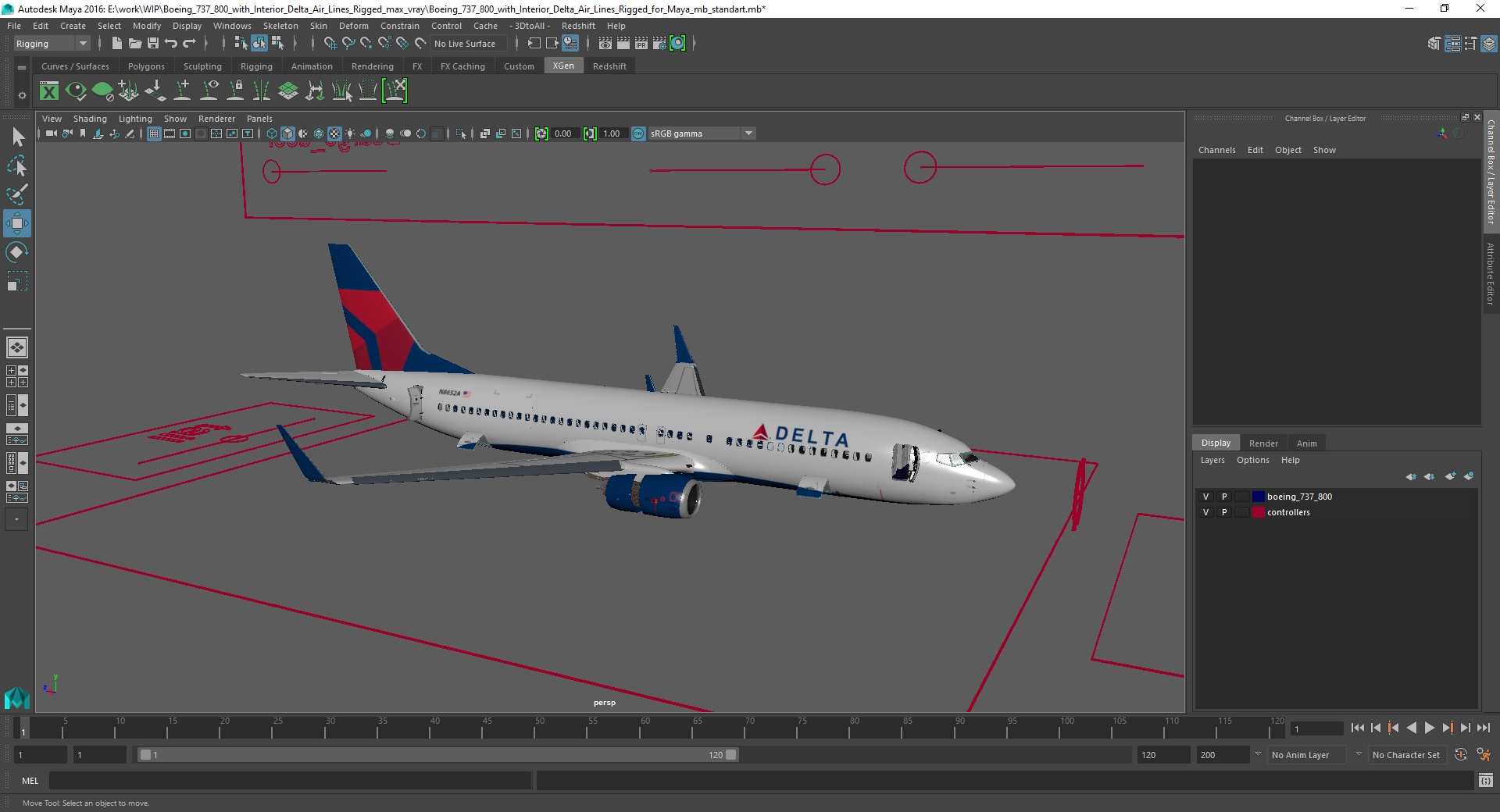Click the time range slider bar
The image size is (1500, 812).
[437, 755]
